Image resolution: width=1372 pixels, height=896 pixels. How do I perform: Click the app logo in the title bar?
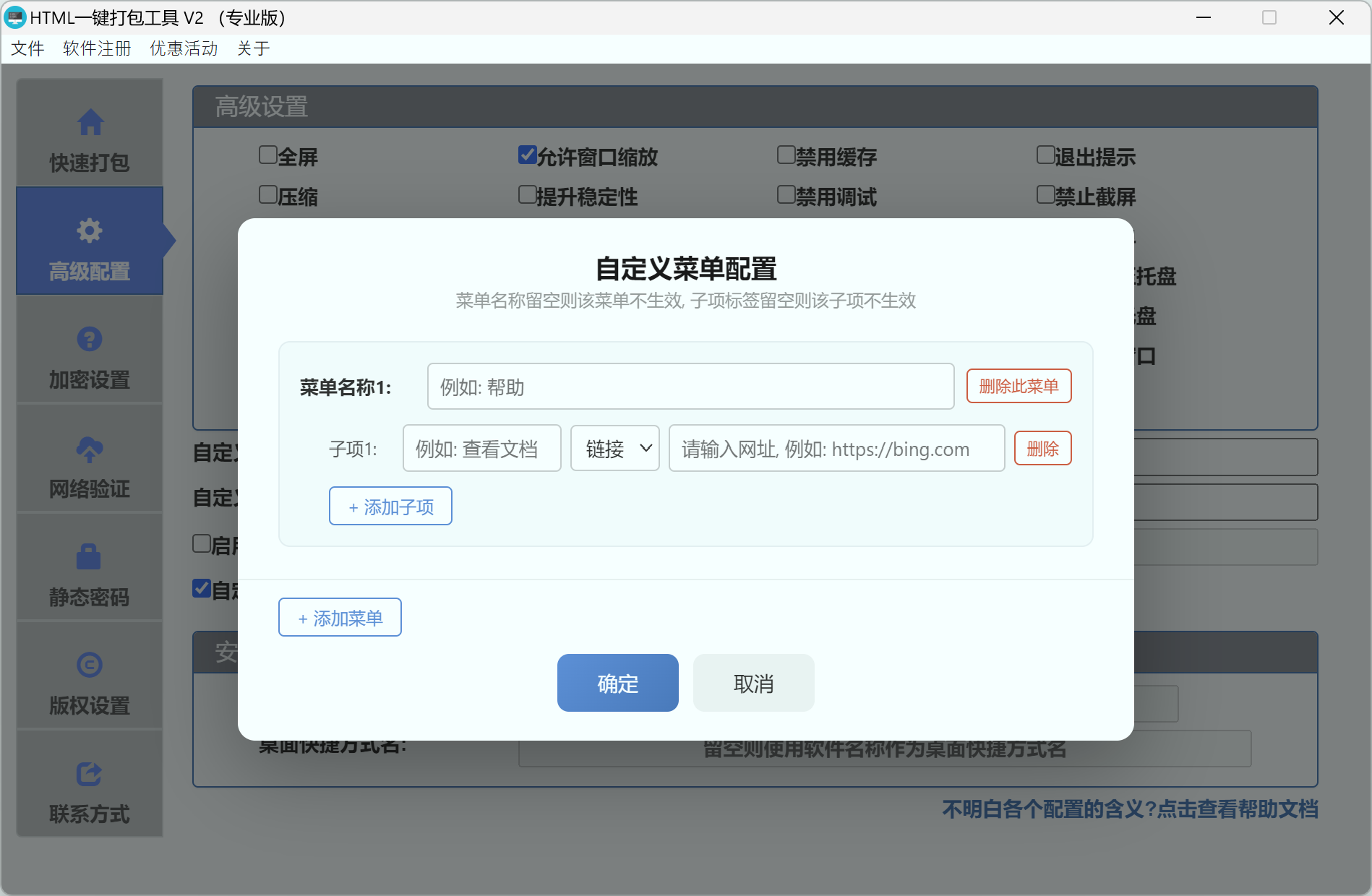pyautogui.click(x=15, y=17)
